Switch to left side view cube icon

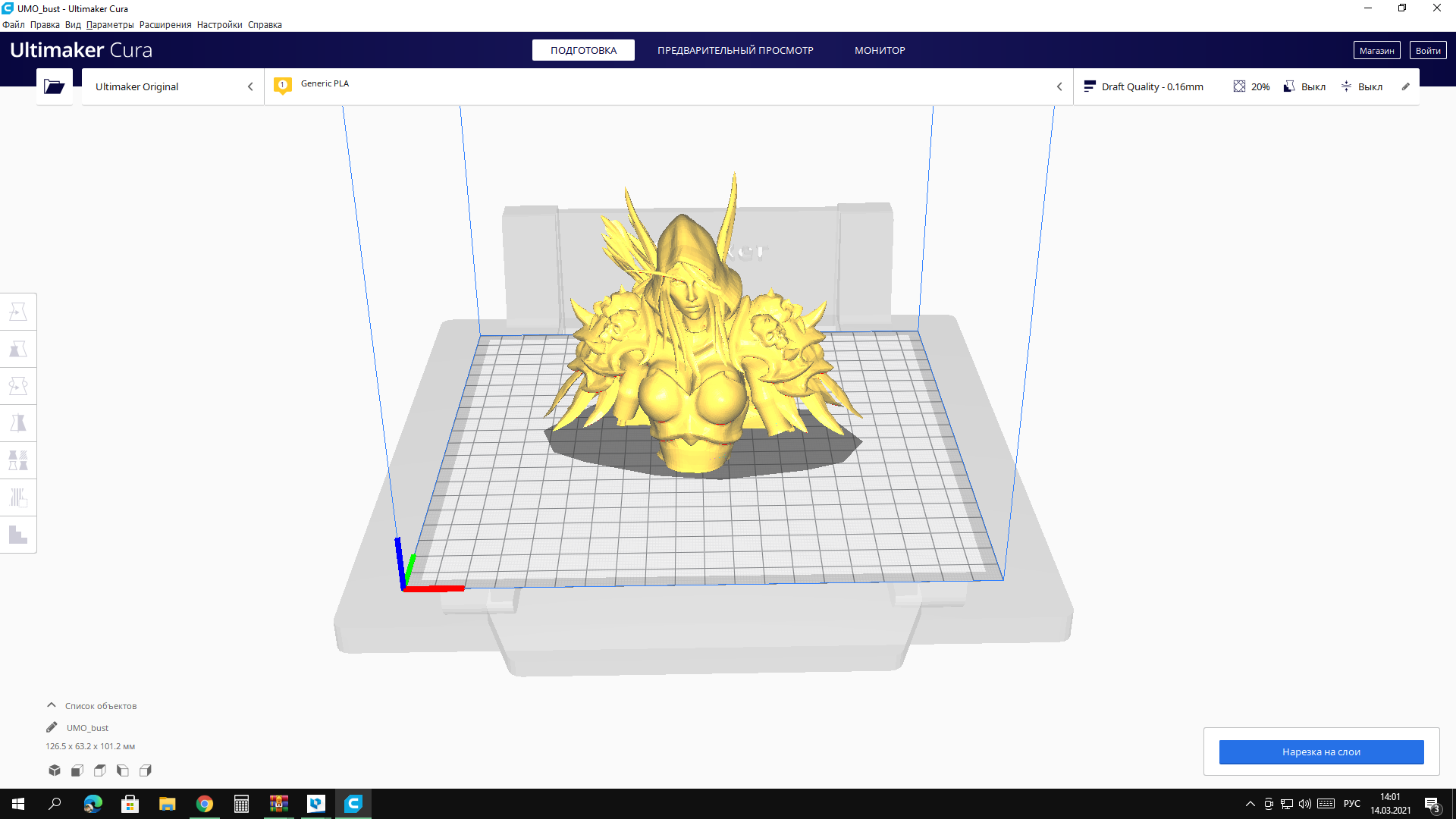click(123, 770)
